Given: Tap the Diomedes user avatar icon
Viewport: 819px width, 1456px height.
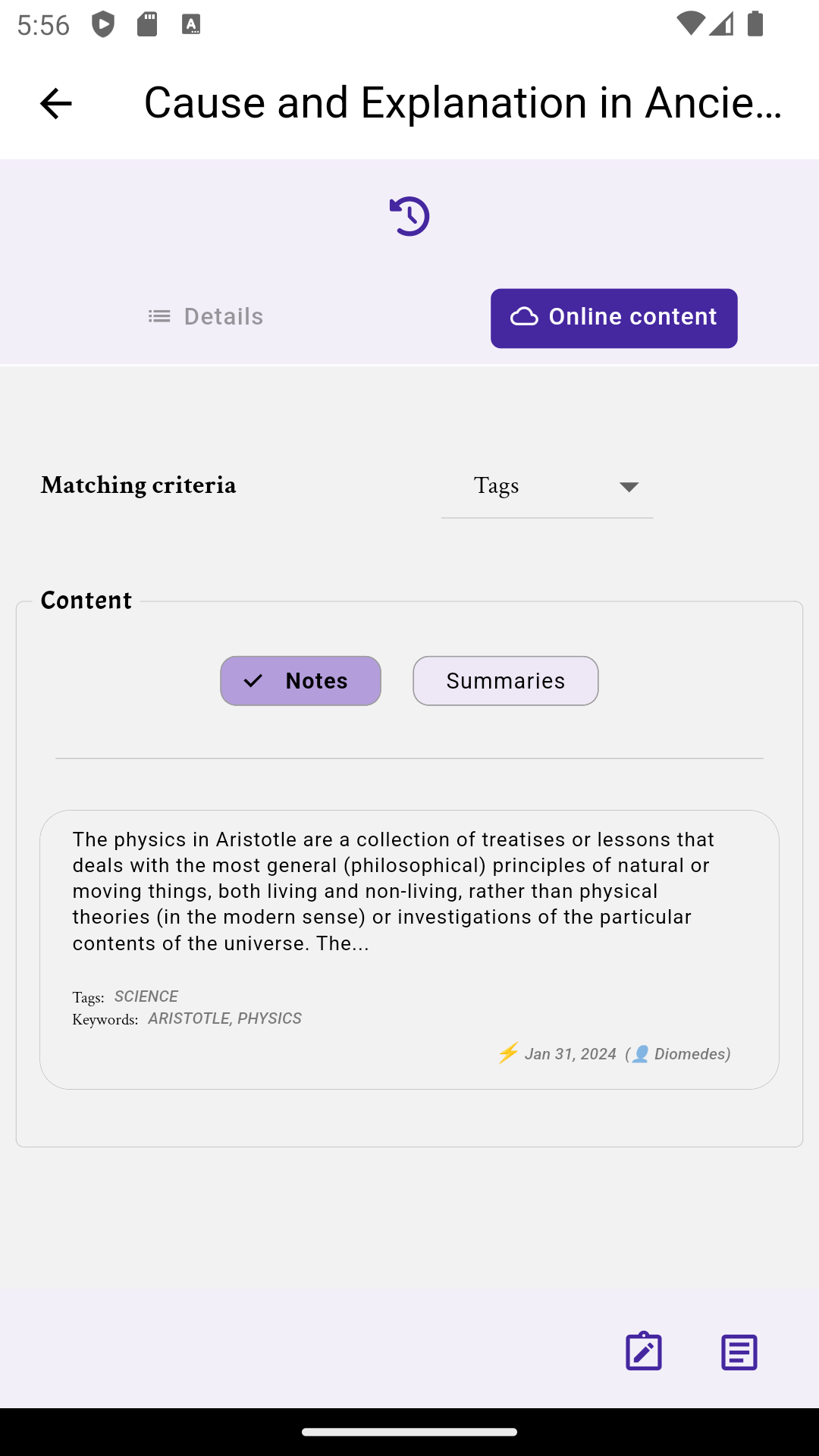Looking at the screenshot, I should 641,1054.
